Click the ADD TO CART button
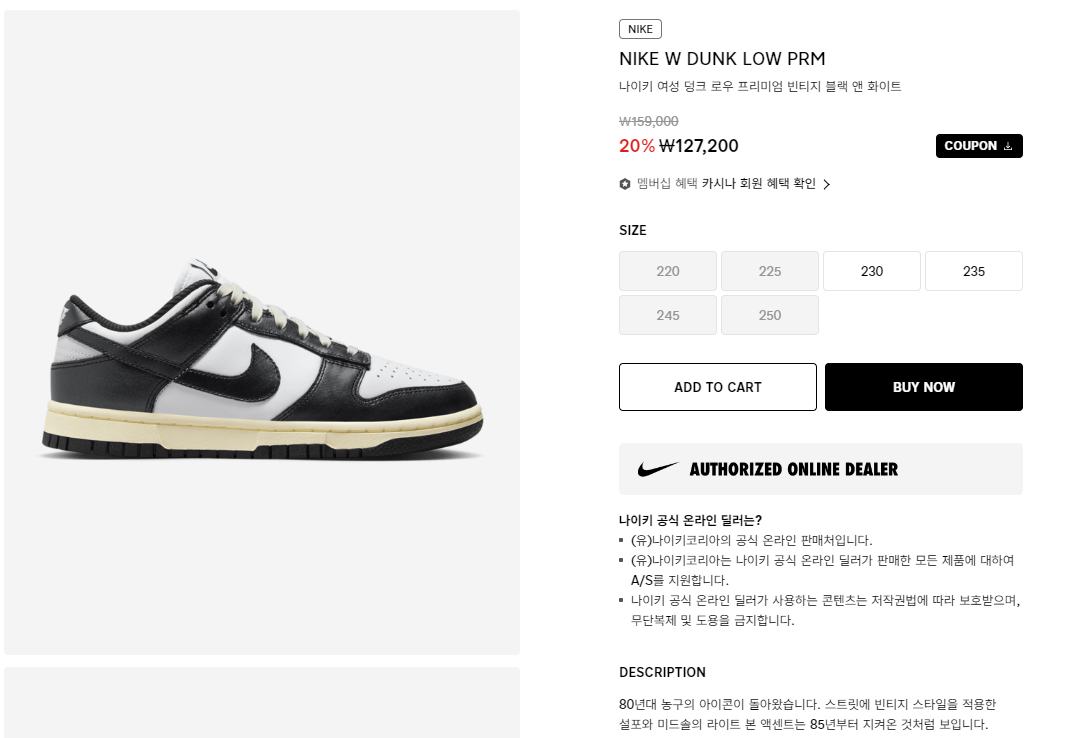Screen dimensions: 1069x738 (717, 387)
